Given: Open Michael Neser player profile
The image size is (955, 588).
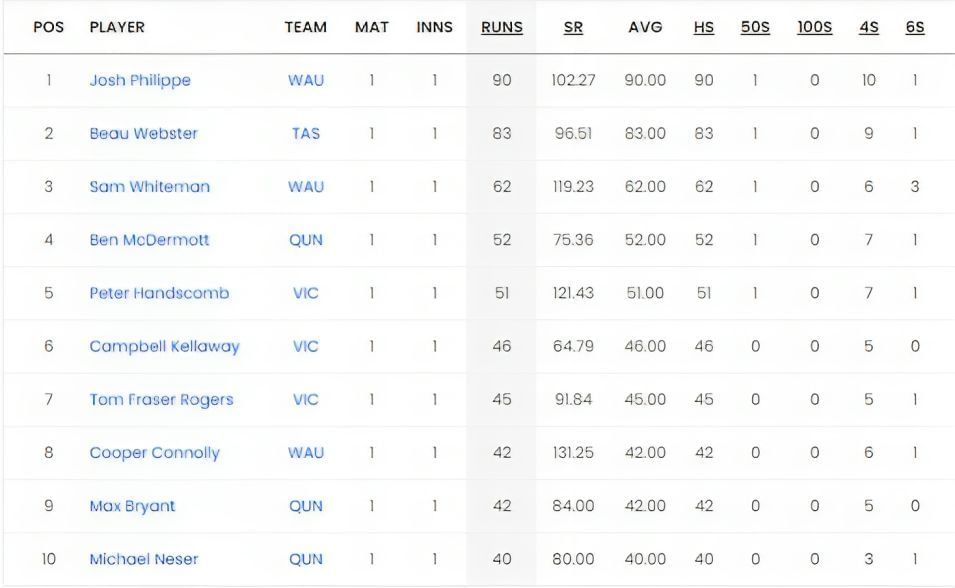Looking at the screenshot, I should pos(144,559).
